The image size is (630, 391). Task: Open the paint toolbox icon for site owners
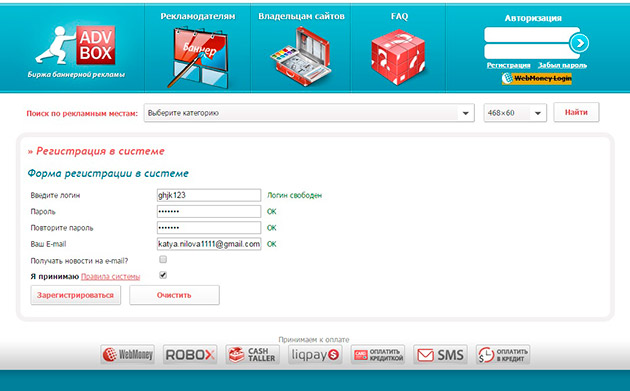click(301, 56)
